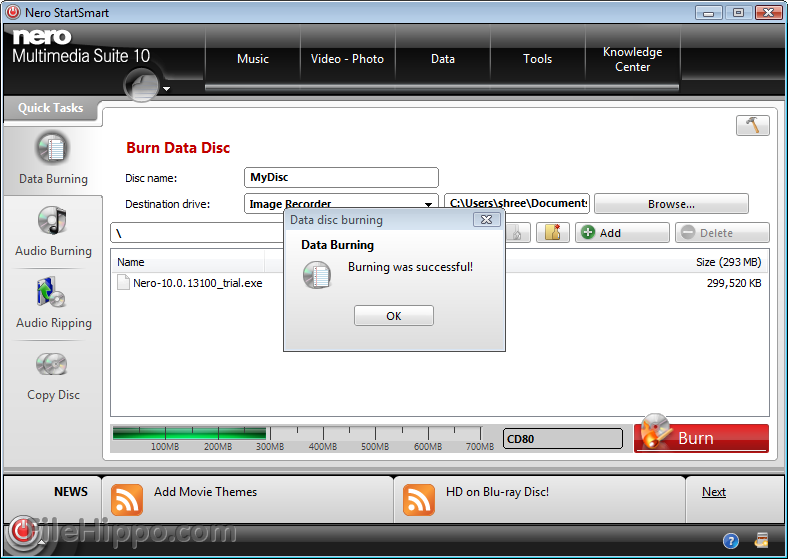Viewport: 788px width, 559px height.
Task: Open the Audio Ripping quick task
Action: pos(53,303)
